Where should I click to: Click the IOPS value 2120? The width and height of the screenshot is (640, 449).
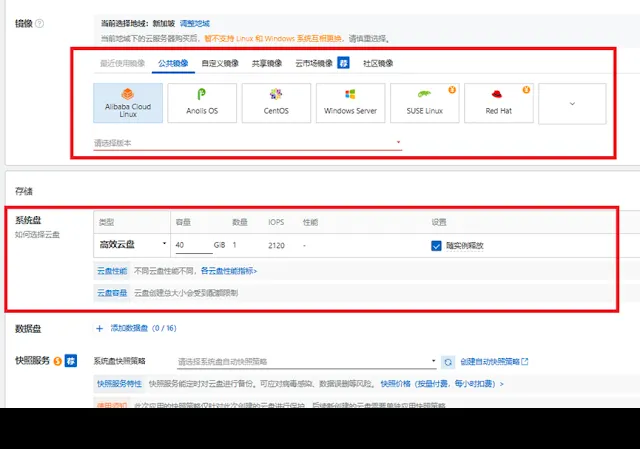pyautogui.click(x=276, y=246)
